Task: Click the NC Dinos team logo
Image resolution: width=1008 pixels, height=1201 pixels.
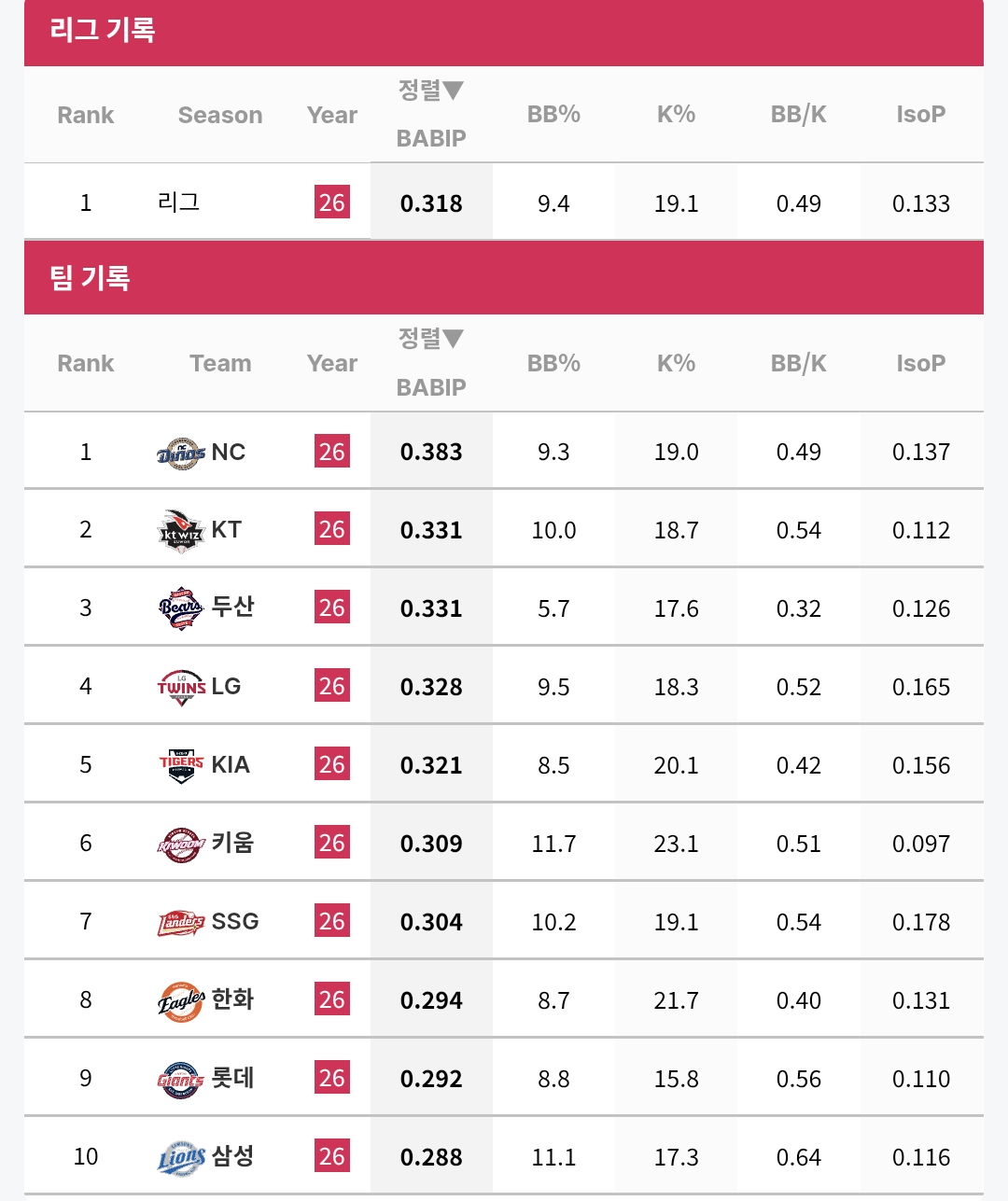Action: (x=181, y=453)
